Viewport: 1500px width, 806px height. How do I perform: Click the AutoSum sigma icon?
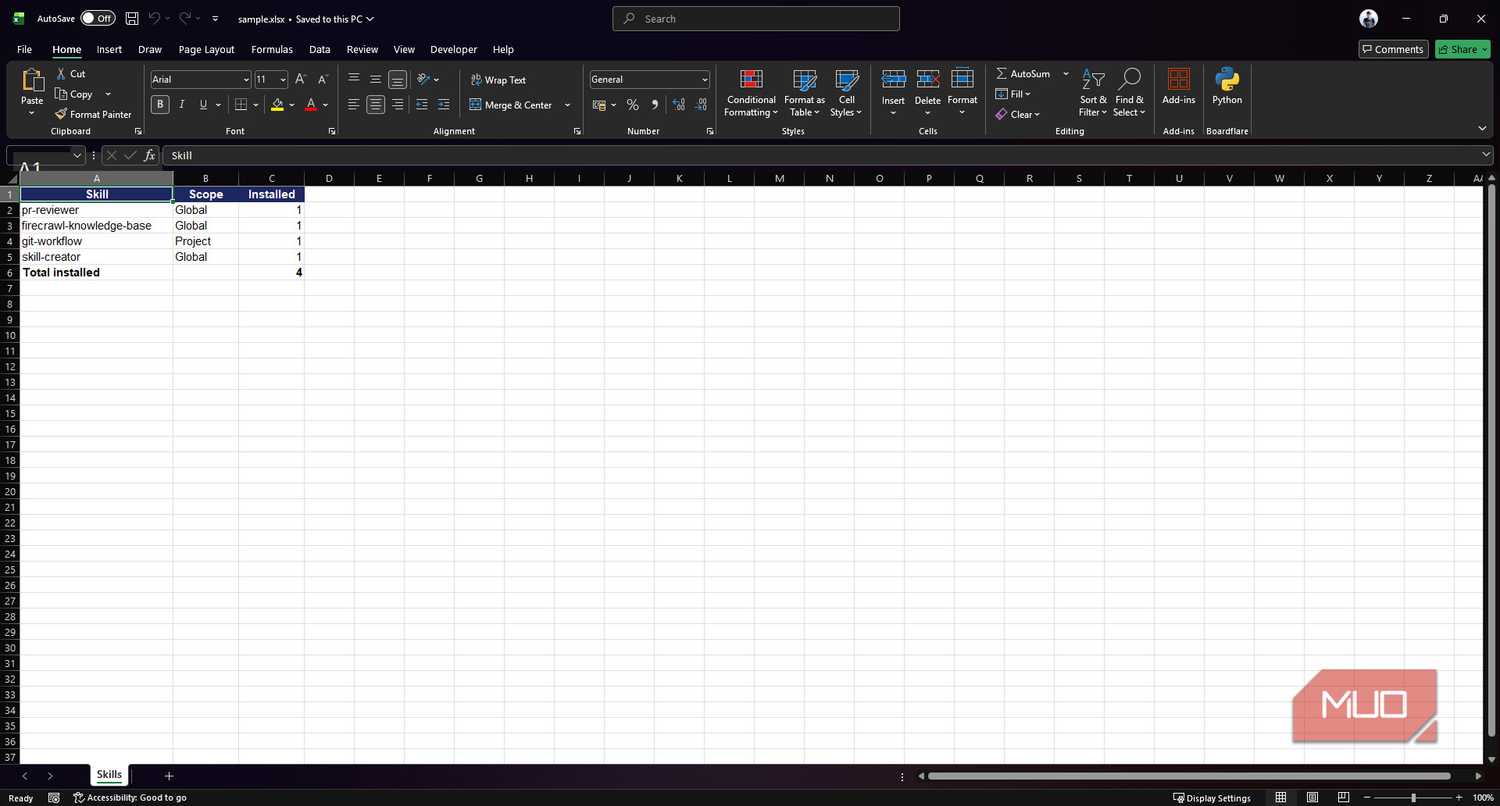point(1001,74)
